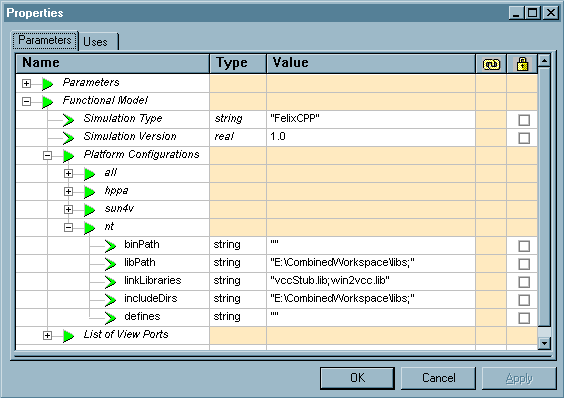This screenshot has height=398, width=564.
Task: Edit the includeDirs value field
Action: point(371,299)
